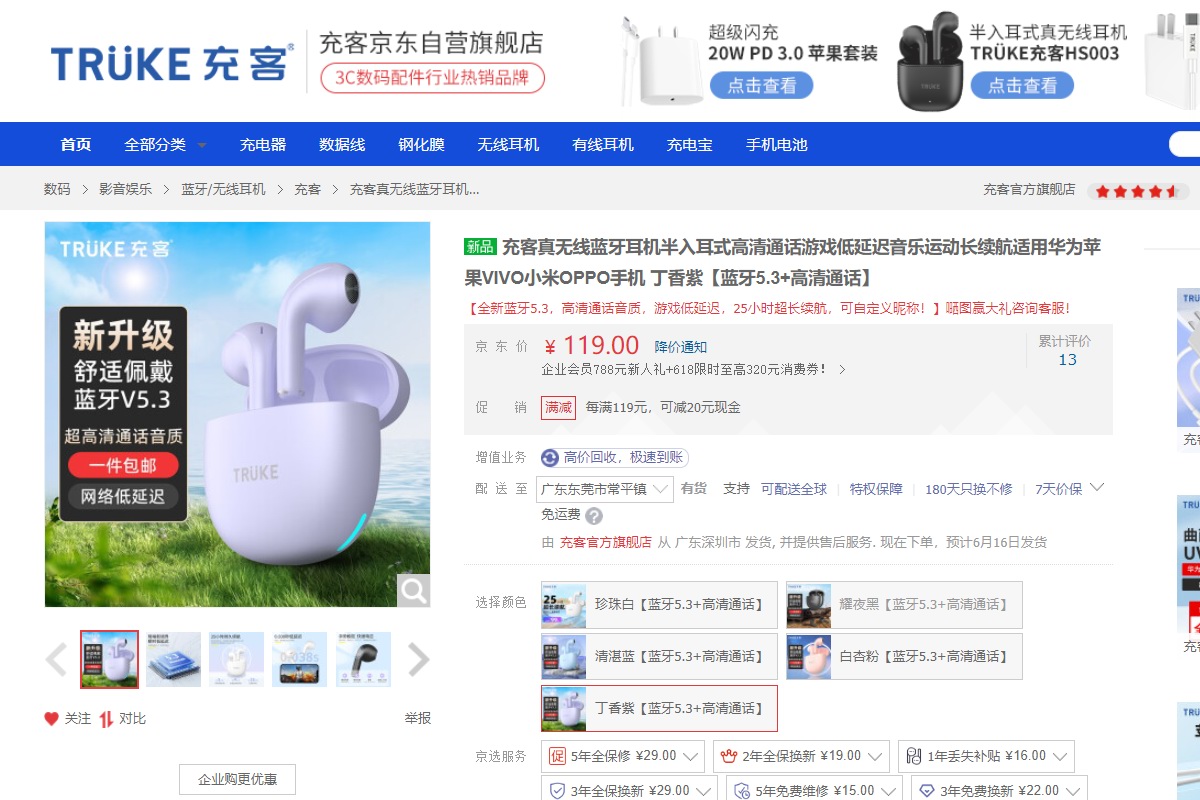Viewport: 1200px width, 800px height.
Task: Click the arrow after 企业会员 promotion text
Action: (843, 370)
